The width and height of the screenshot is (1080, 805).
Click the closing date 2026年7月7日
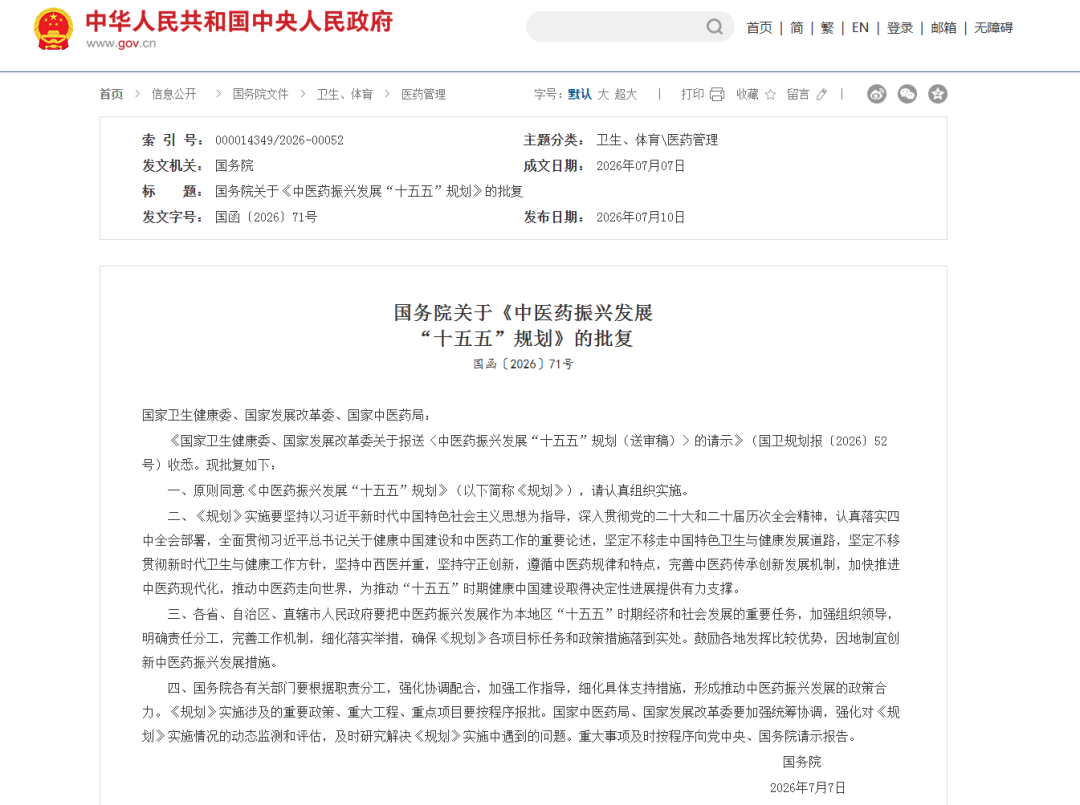pos(807,788)
